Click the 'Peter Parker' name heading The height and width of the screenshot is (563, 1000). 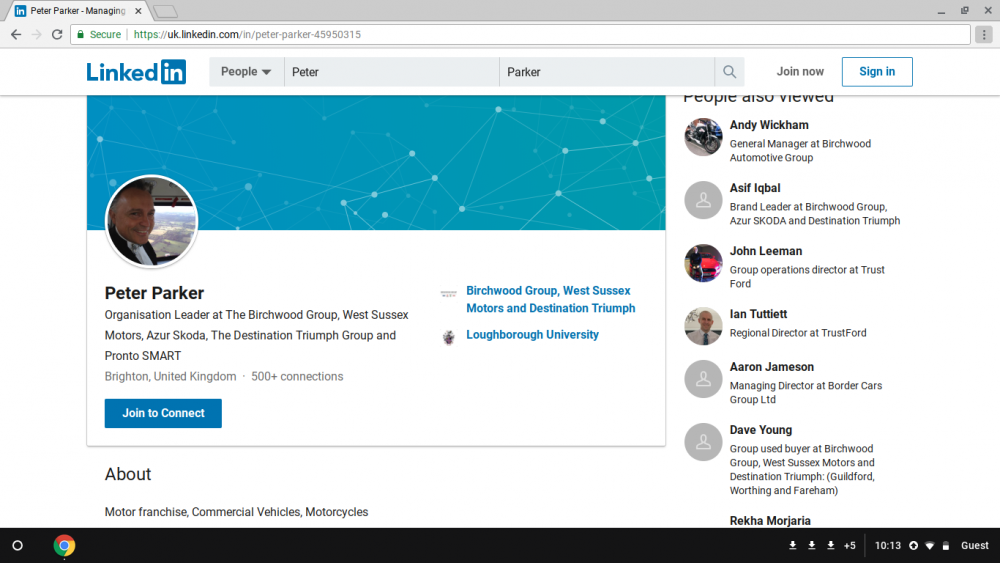154,293
